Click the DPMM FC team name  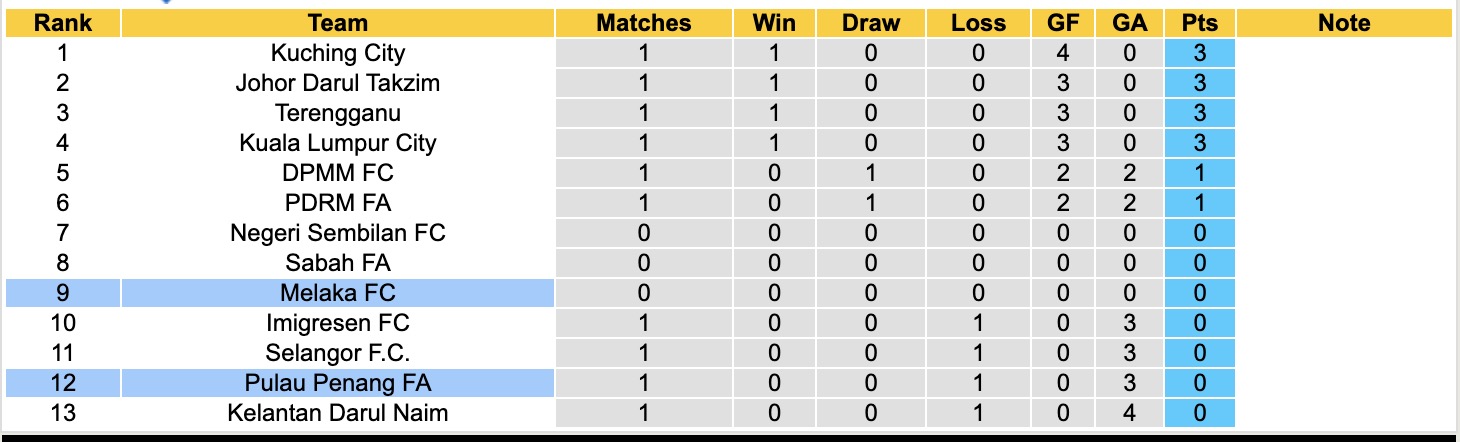click(x=338, y=173)
